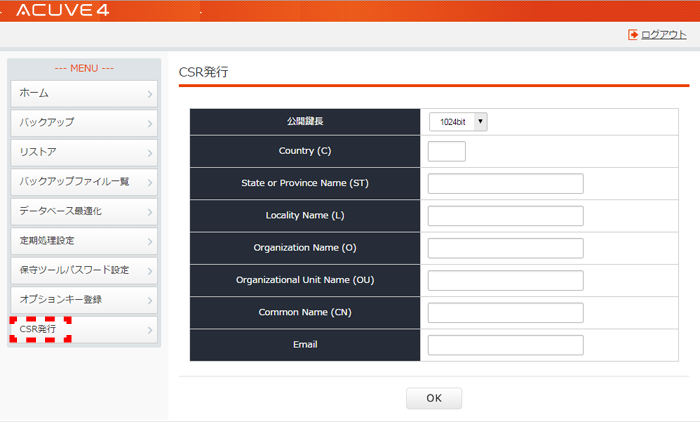Go to the バックアップ menu page
The width and height of the screenshot is (700, 423).
[x=84, y=123]
